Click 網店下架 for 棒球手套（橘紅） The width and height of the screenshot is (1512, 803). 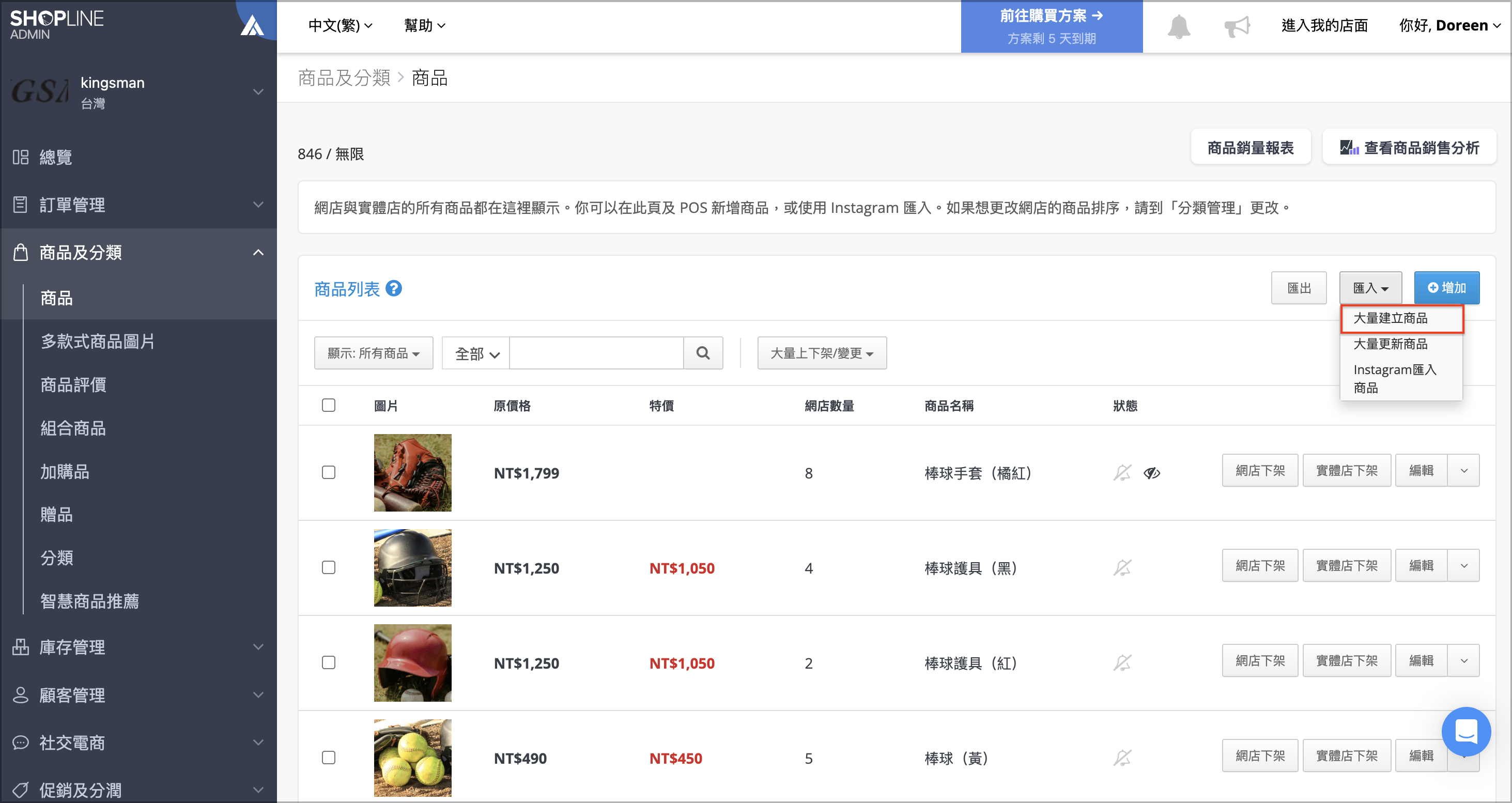point(1260,470)
